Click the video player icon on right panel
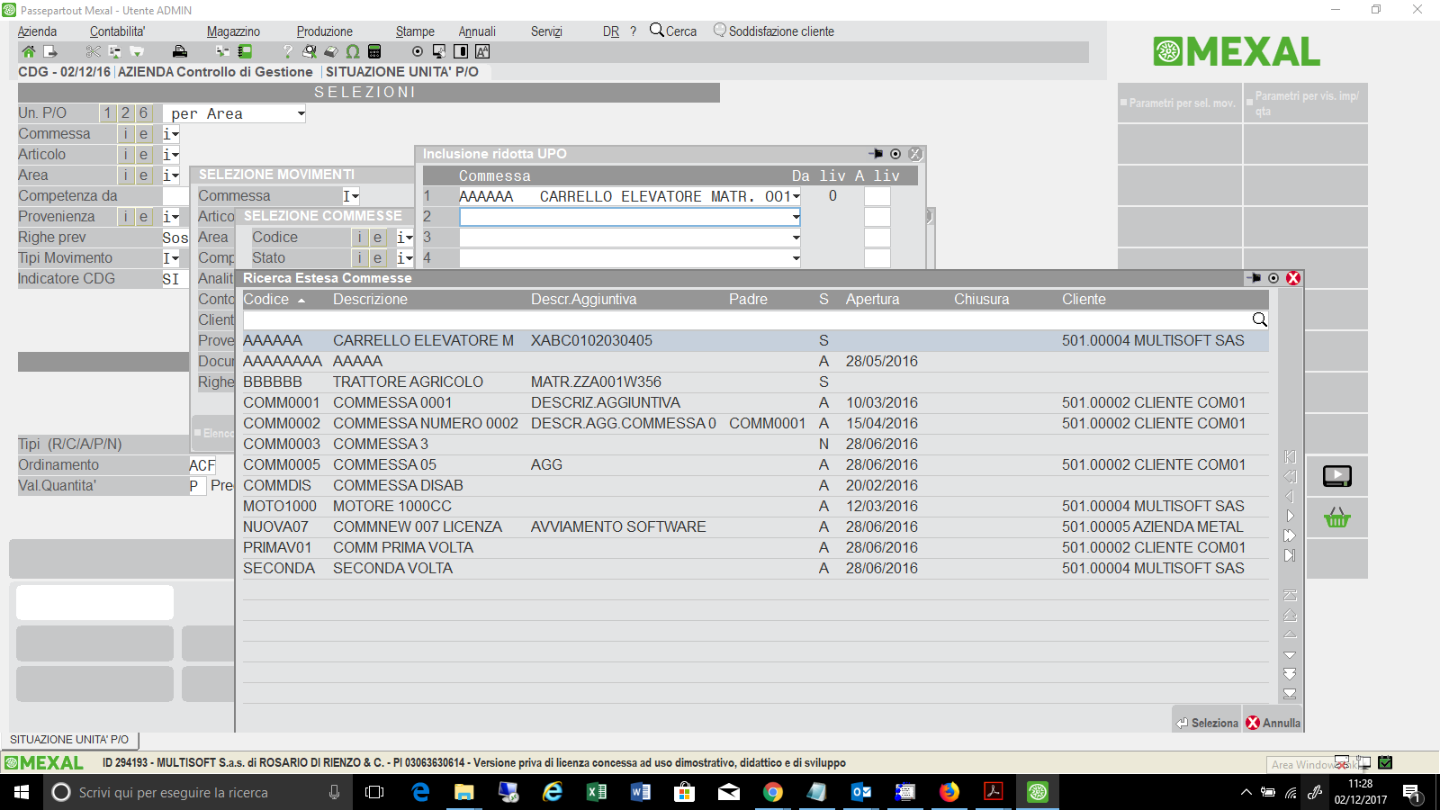 [1337, 476]
